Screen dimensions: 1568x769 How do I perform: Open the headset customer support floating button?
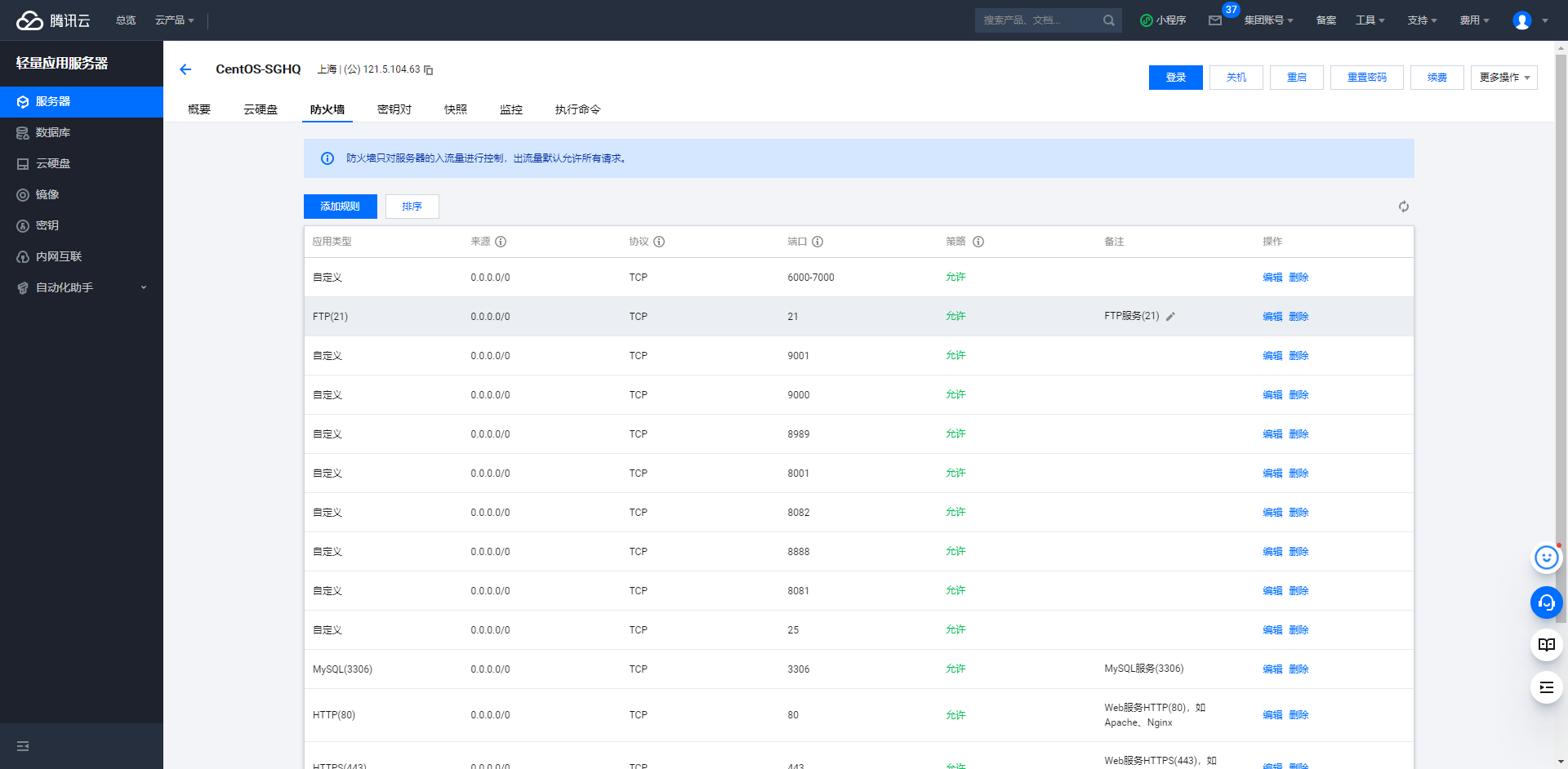(1547, 603)
